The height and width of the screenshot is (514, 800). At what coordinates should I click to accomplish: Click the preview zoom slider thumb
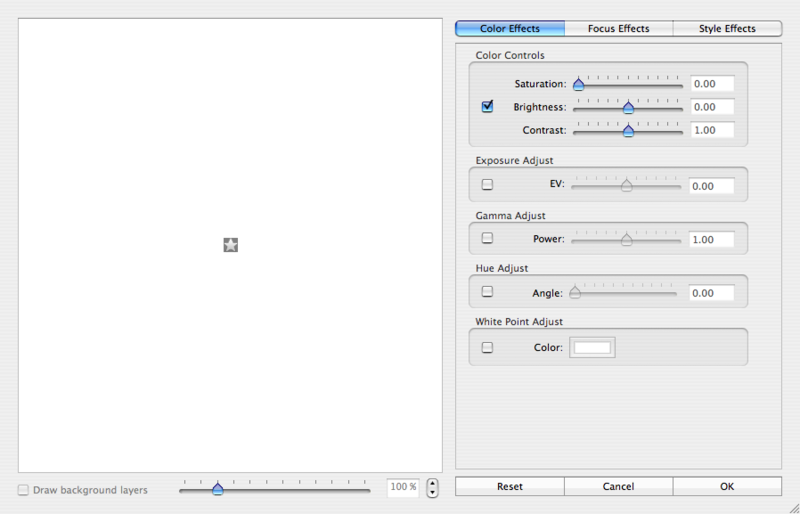click(x=218, y=489)
